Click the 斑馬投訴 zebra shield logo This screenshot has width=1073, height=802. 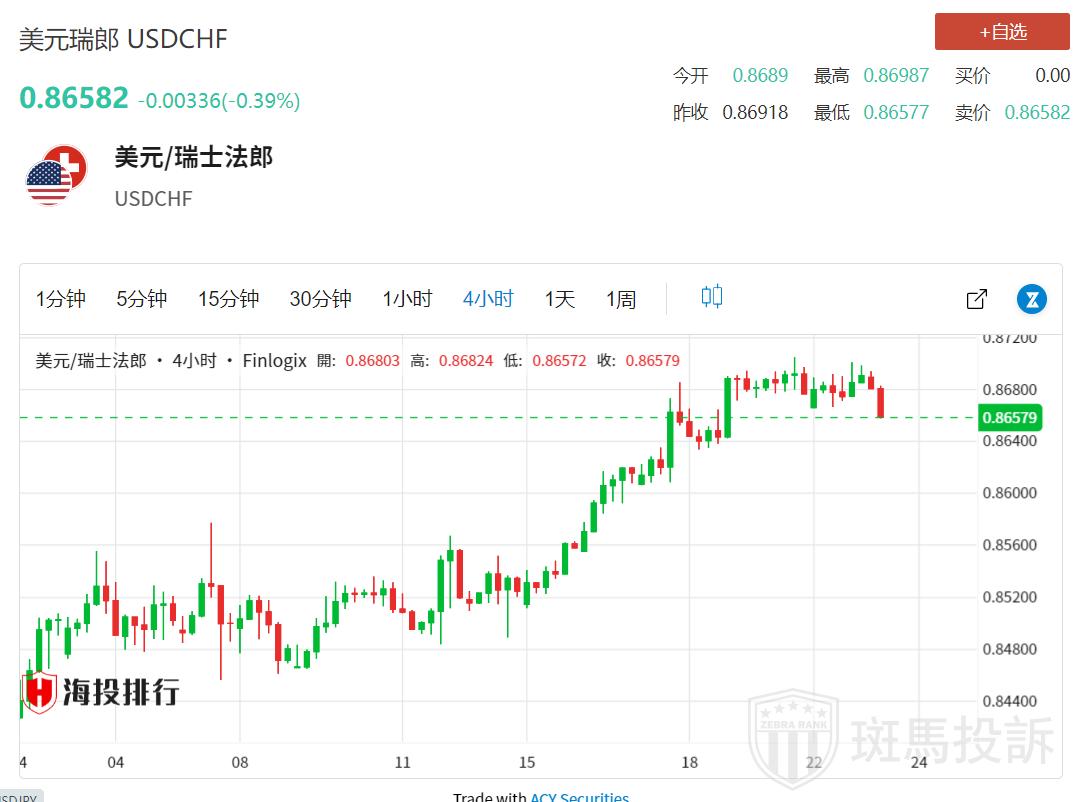coord(794,735)
